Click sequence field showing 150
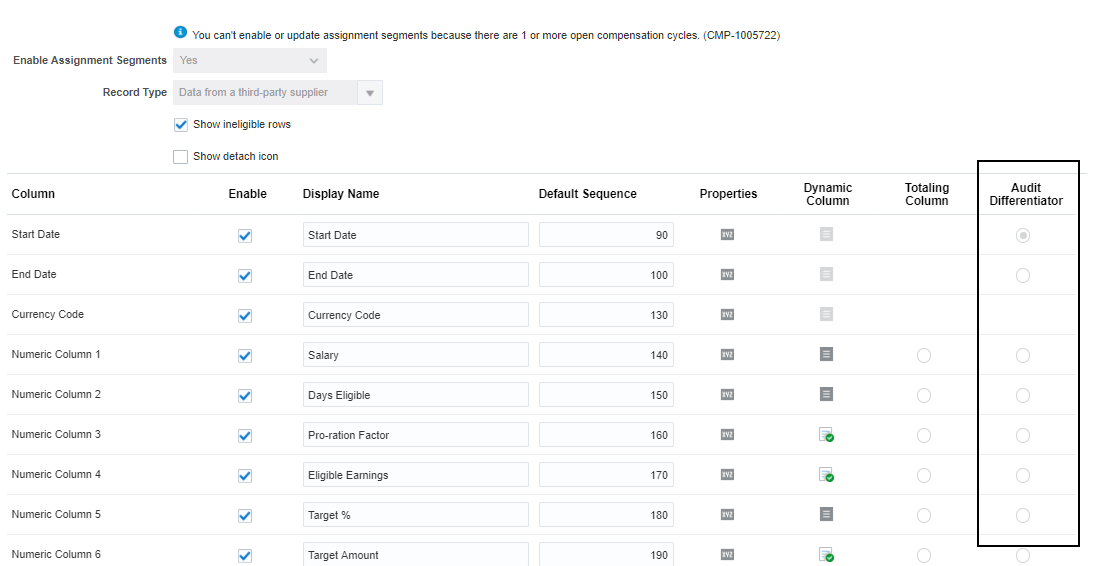This screenshot has height=566, width=1103. click(x=606, y=395)
